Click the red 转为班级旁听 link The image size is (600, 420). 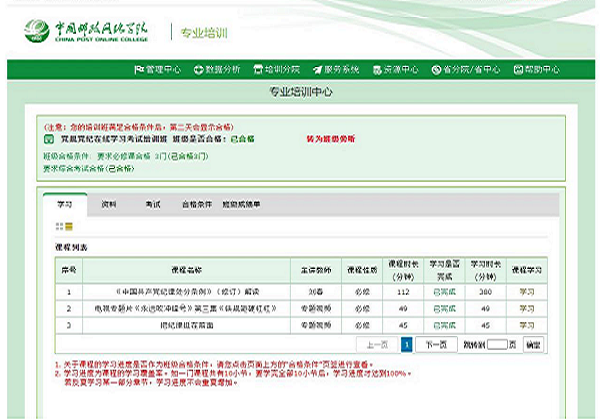click(x=329, y=139)
